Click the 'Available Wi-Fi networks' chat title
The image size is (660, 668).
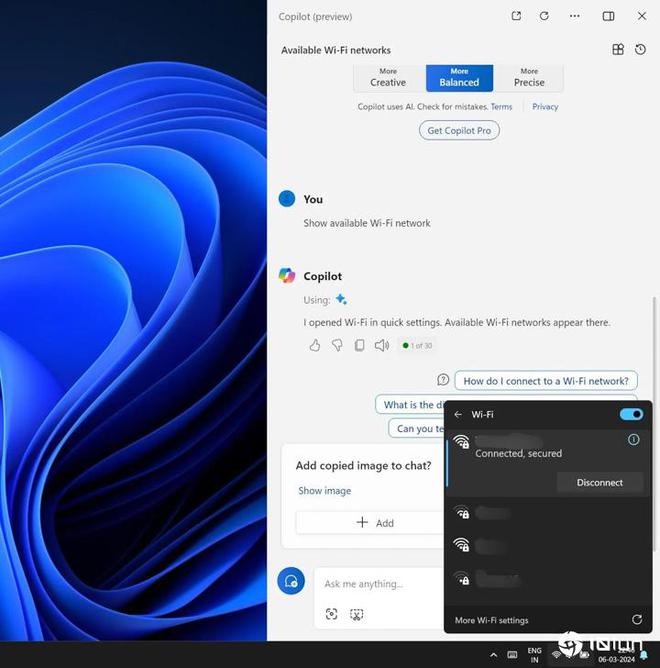tap(336, 50)
